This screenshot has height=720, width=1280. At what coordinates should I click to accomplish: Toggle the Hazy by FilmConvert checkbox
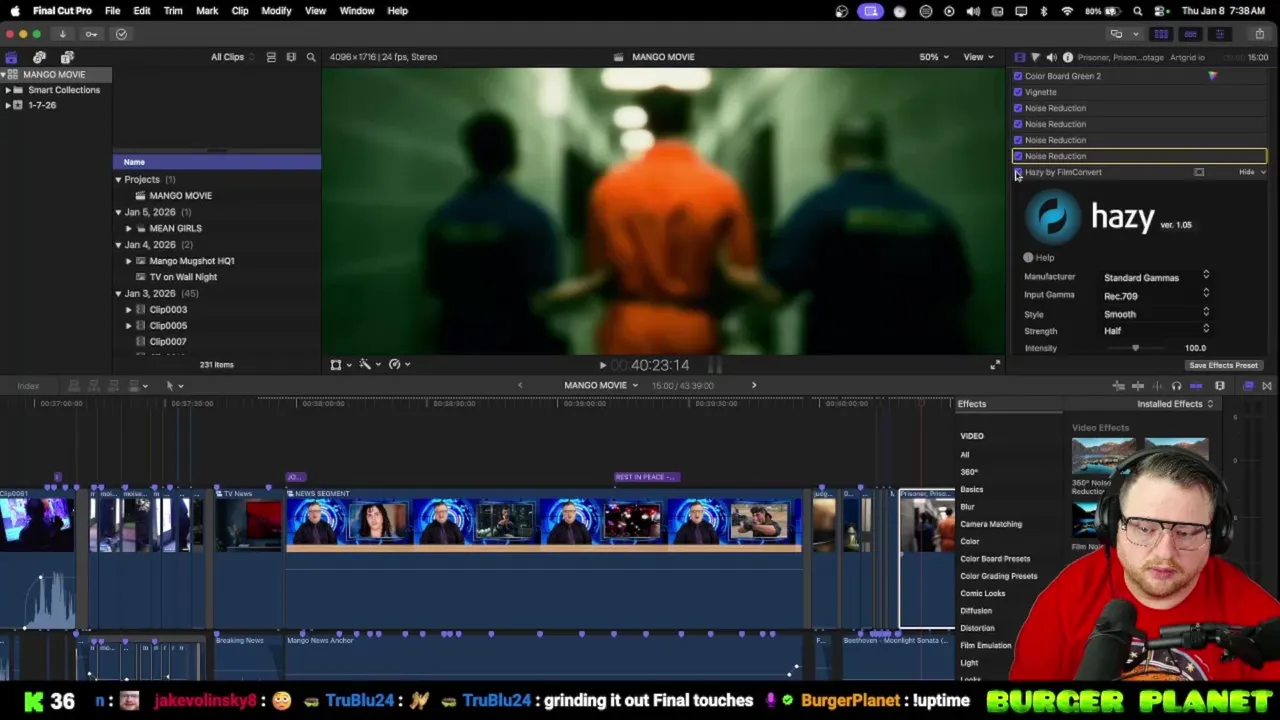1018,172
